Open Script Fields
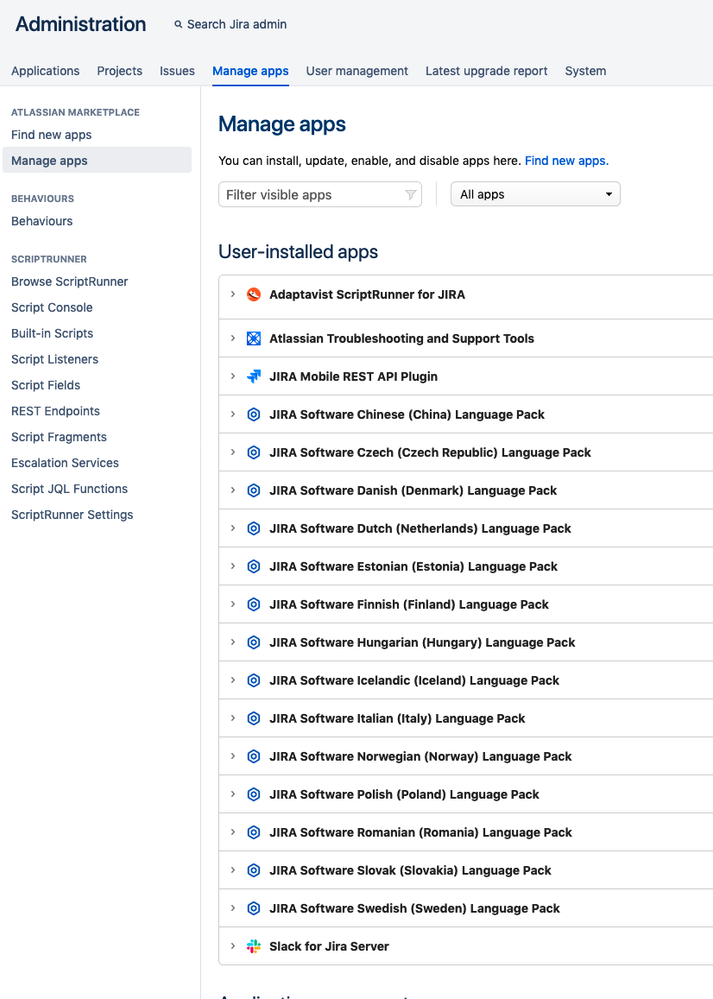This screenshot has height=999, width=713. pyautogui.click(x=46, y=385)
